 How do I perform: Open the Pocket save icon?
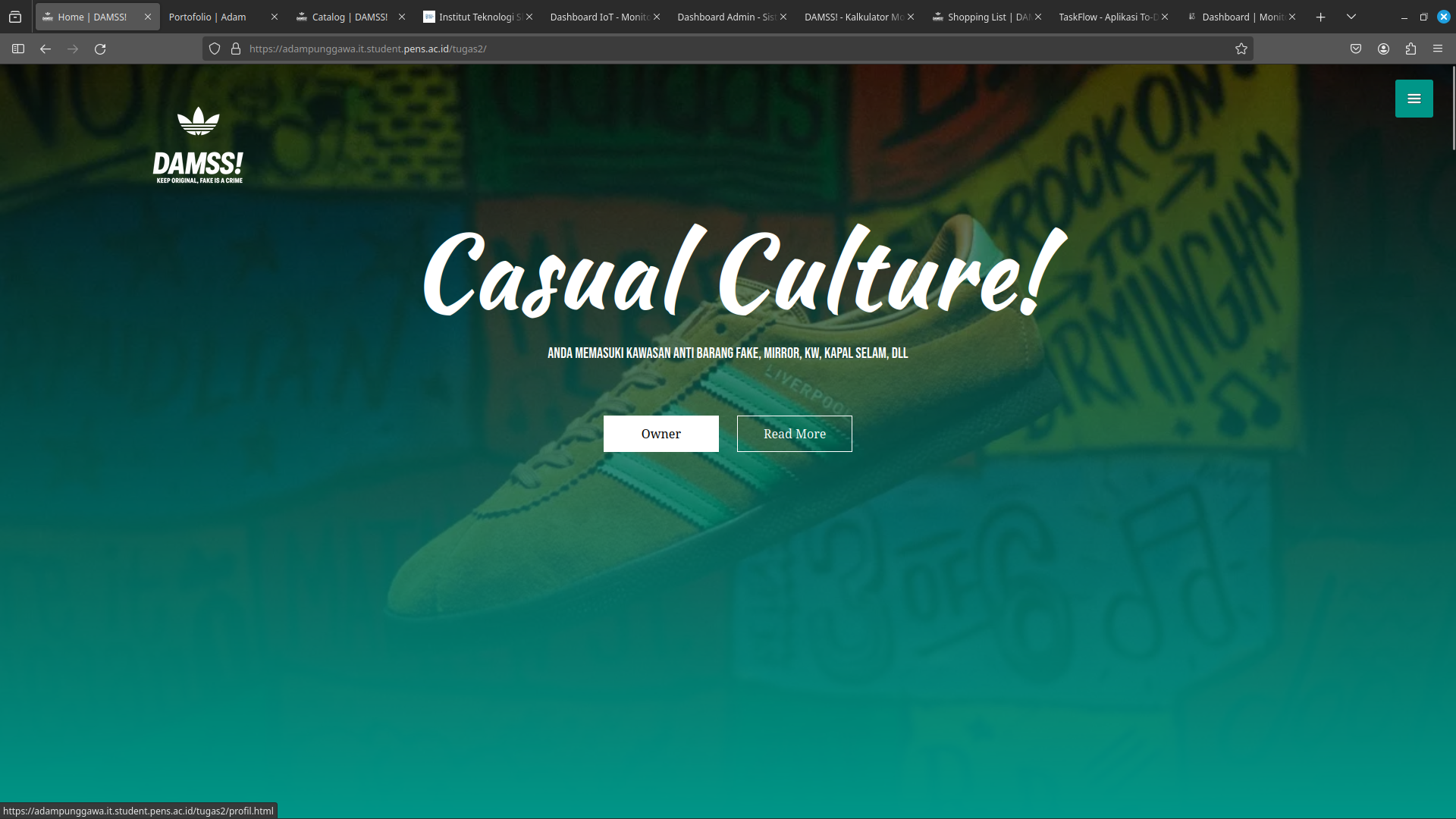[x=1357, y=49]
